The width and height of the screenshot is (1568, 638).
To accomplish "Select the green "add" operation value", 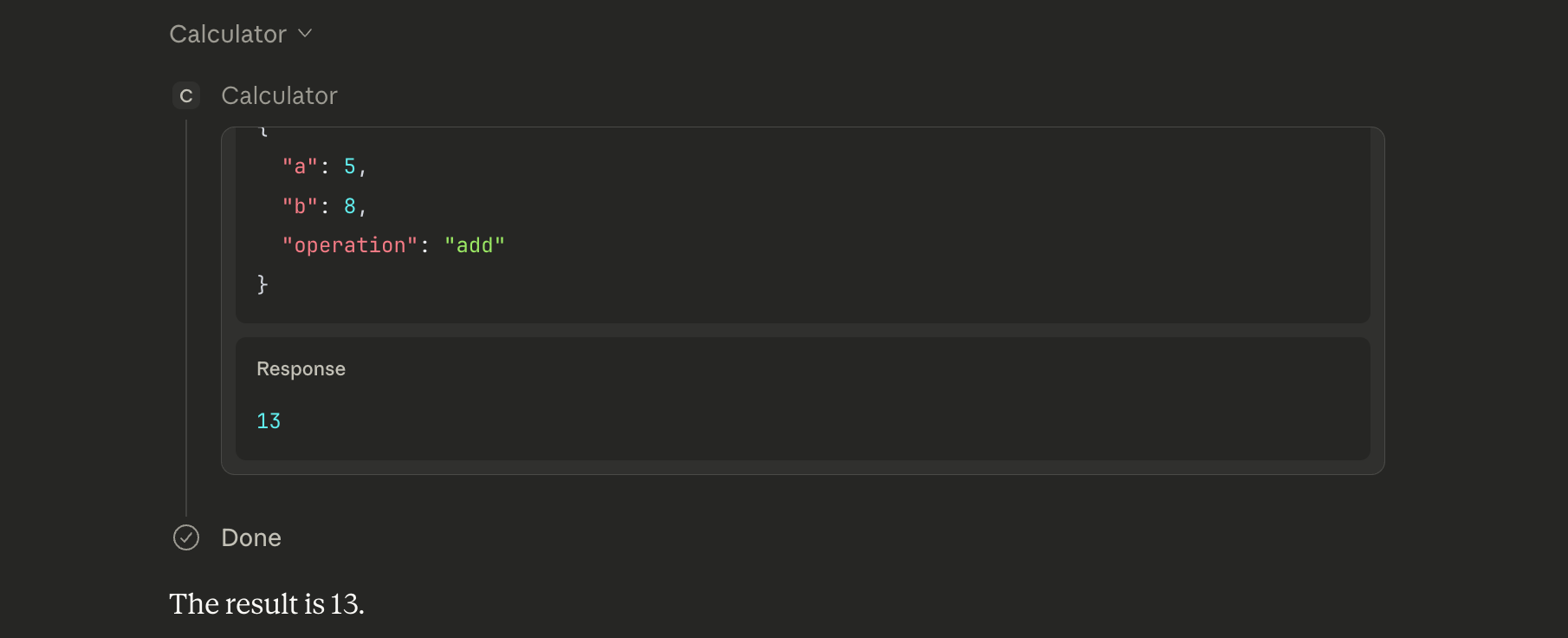I will pyautogui.click(x=475, y=244).
